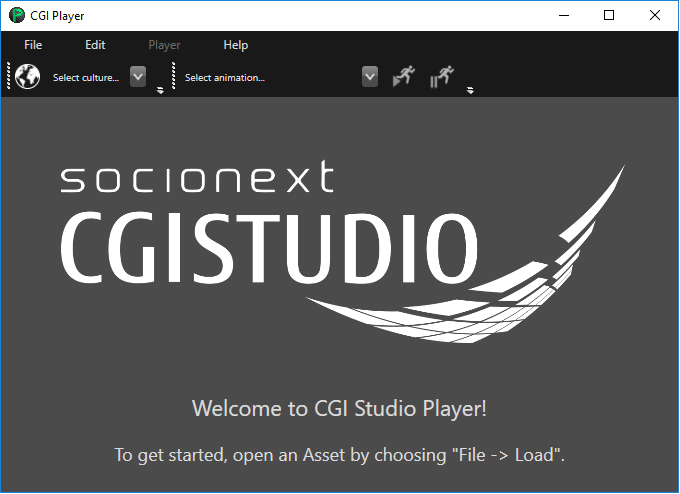Open the Edit menu
Viewport: 680px width, 494px height.
coord(95,45)
